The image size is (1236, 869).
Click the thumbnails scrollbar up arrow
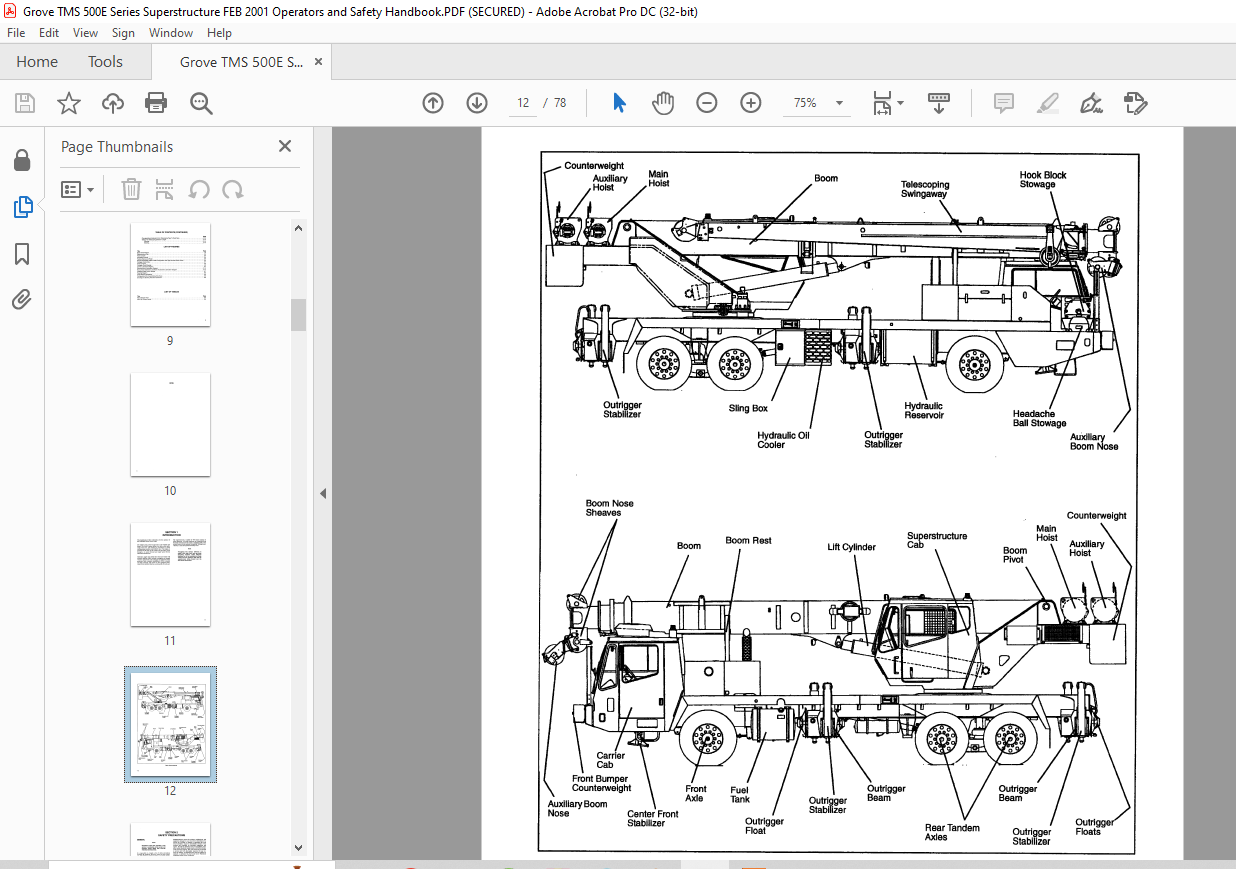click(298, 228)
